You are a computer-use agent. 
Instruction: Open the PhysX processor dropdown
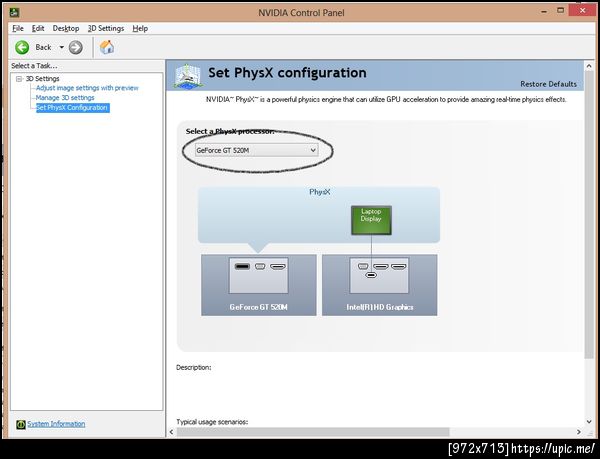point(256,150)
